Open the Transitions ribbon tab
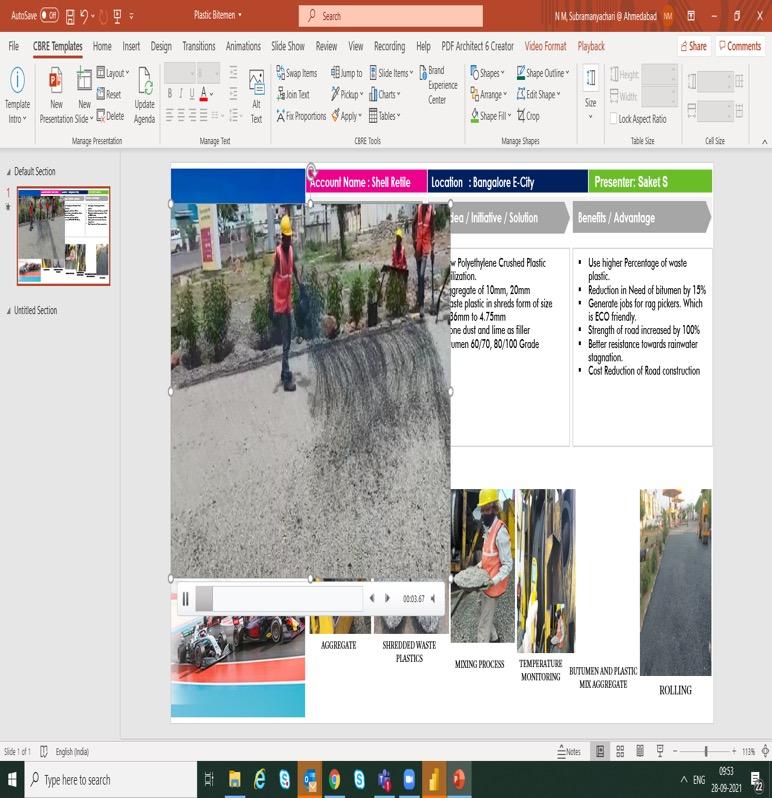The height and width of the screenshot is (798, 772). pyautogui.click(x=198, y=46)
